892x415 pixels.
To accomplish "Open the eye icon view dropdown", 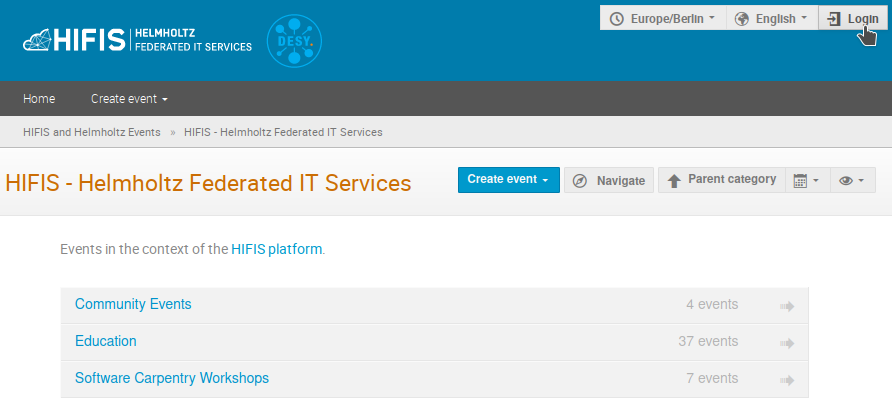I will [x=853, y=180].
